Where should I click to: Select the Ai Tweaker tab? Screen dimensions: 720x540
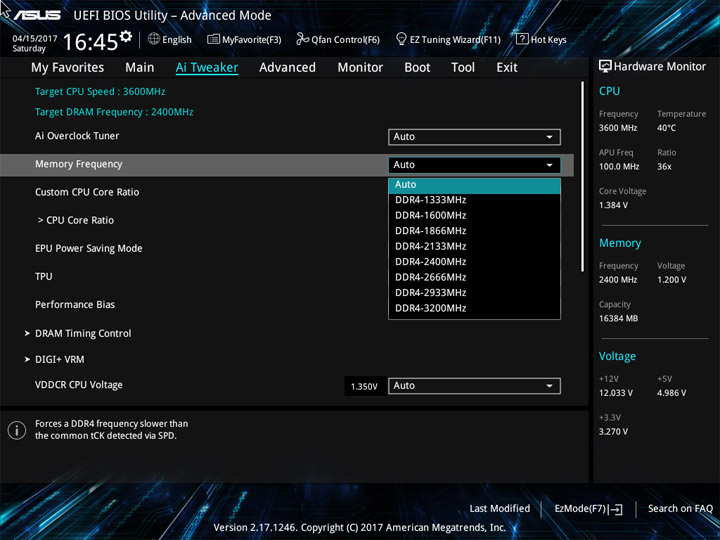tap(207, 68)
